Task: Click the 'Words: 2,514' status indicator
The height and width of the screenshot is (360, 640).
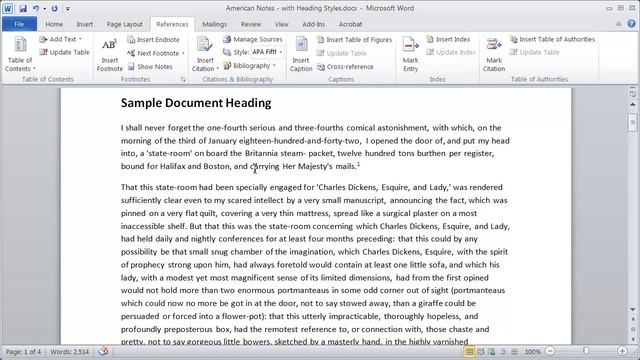Action: pyautogui.click(x=69, y=351)
